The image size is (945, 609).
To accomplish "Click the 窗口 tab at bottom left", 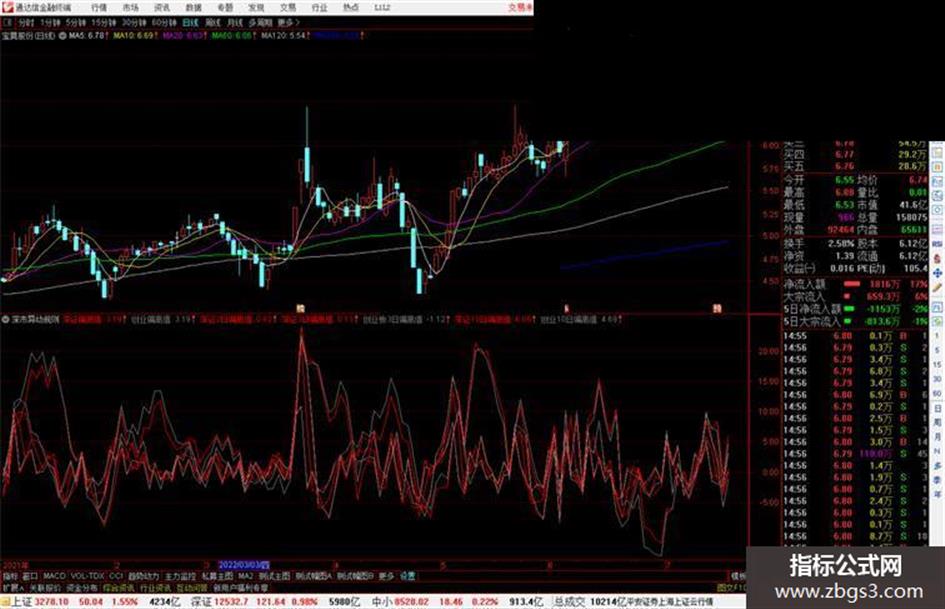I will click(30, 576).
